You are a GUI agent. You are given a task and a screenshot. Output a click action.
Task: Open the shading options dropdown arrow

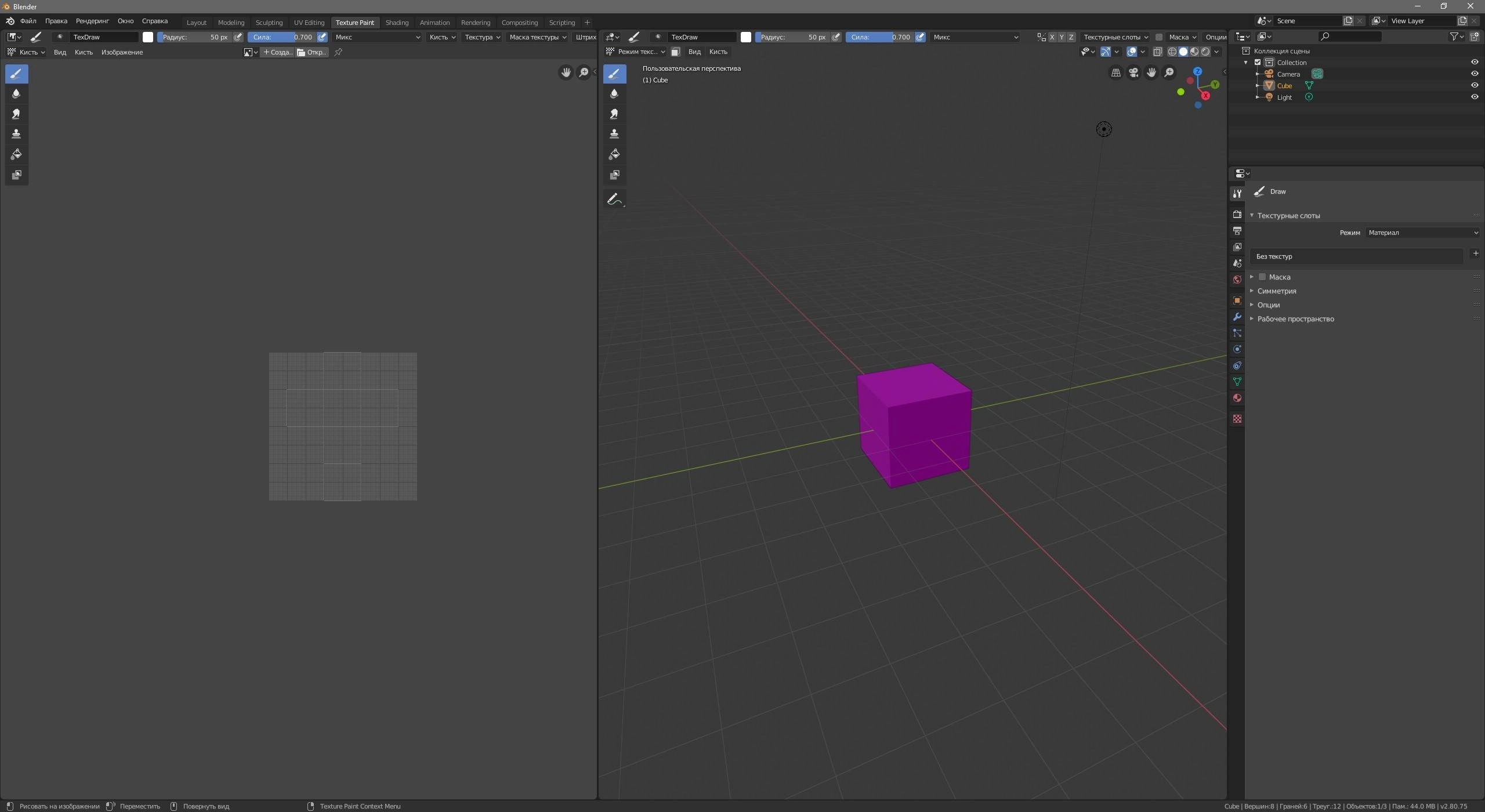(1216, 52)
